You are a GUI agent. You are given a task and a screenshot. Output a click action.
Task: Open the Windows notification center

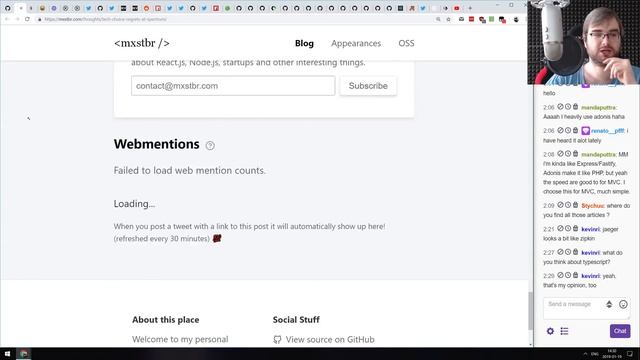[630, 353]
